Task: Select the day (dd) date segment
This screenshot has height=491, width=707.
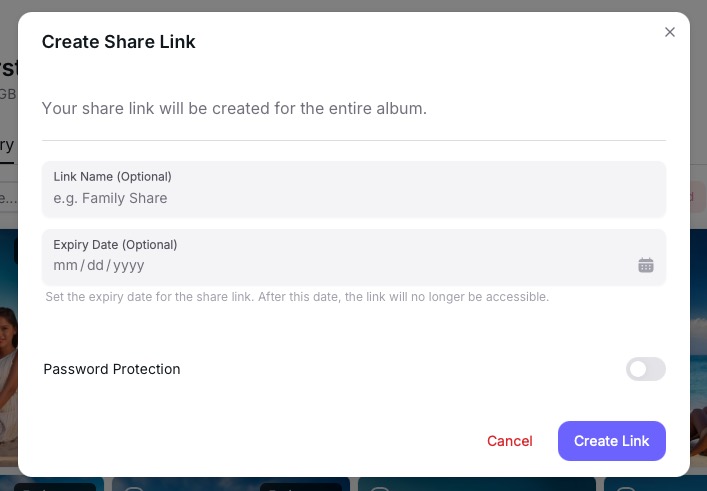Action: (x=95, y=265)
